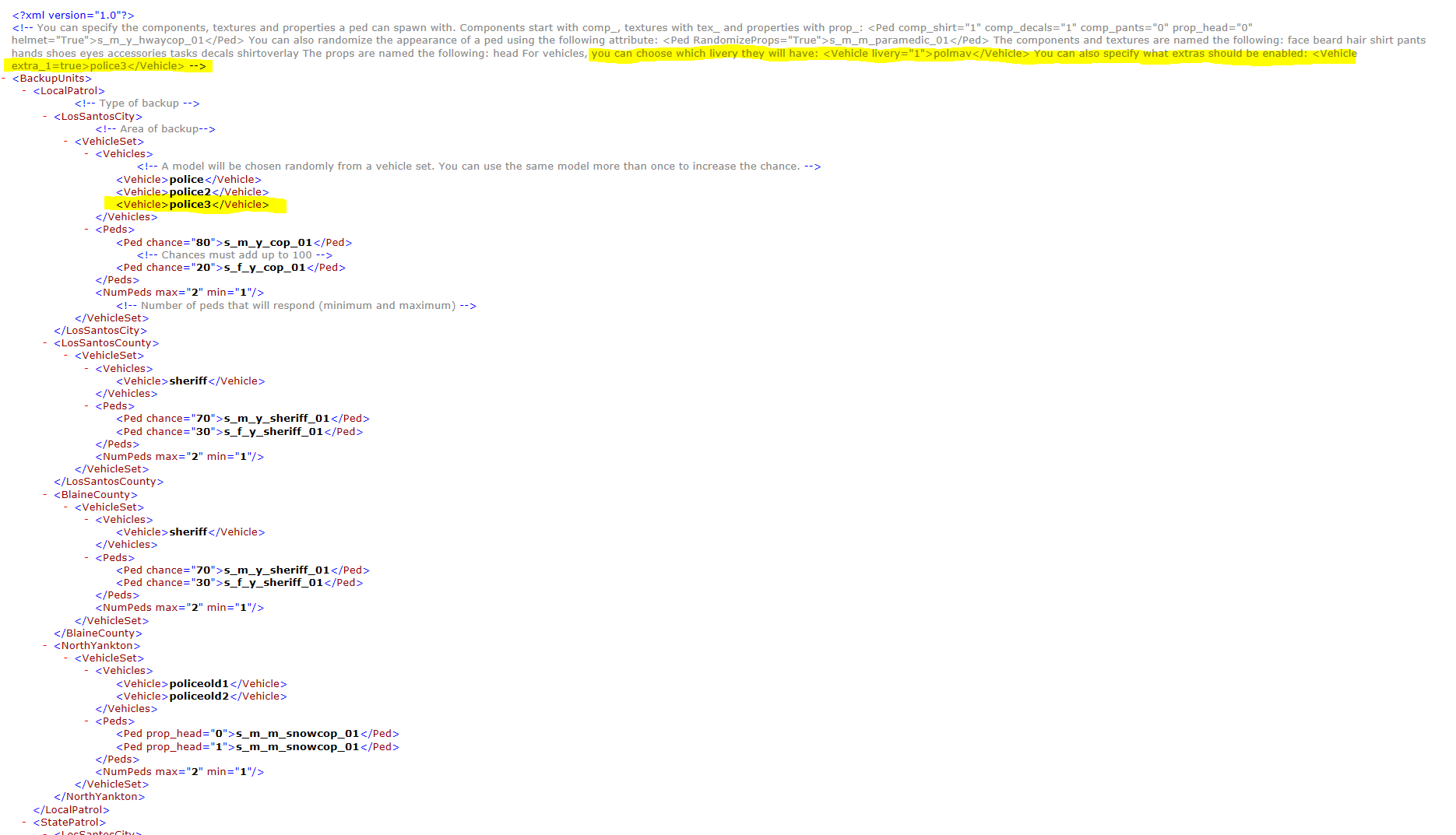The height and width of the screenshot is (835, 1456).
Task: Click the NumPeds line under LosSantosCounty
Action: [x=180, y=457]
